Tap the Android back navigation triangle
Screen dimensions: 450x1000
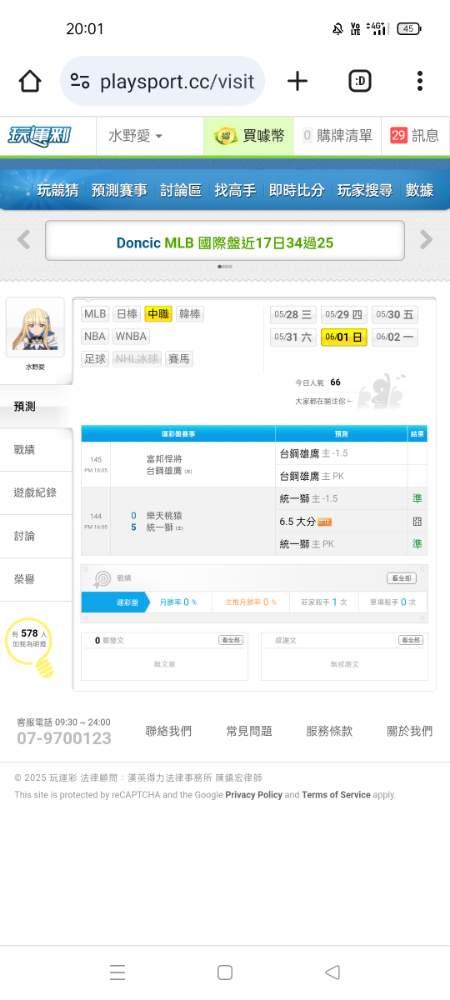[332, 972]
